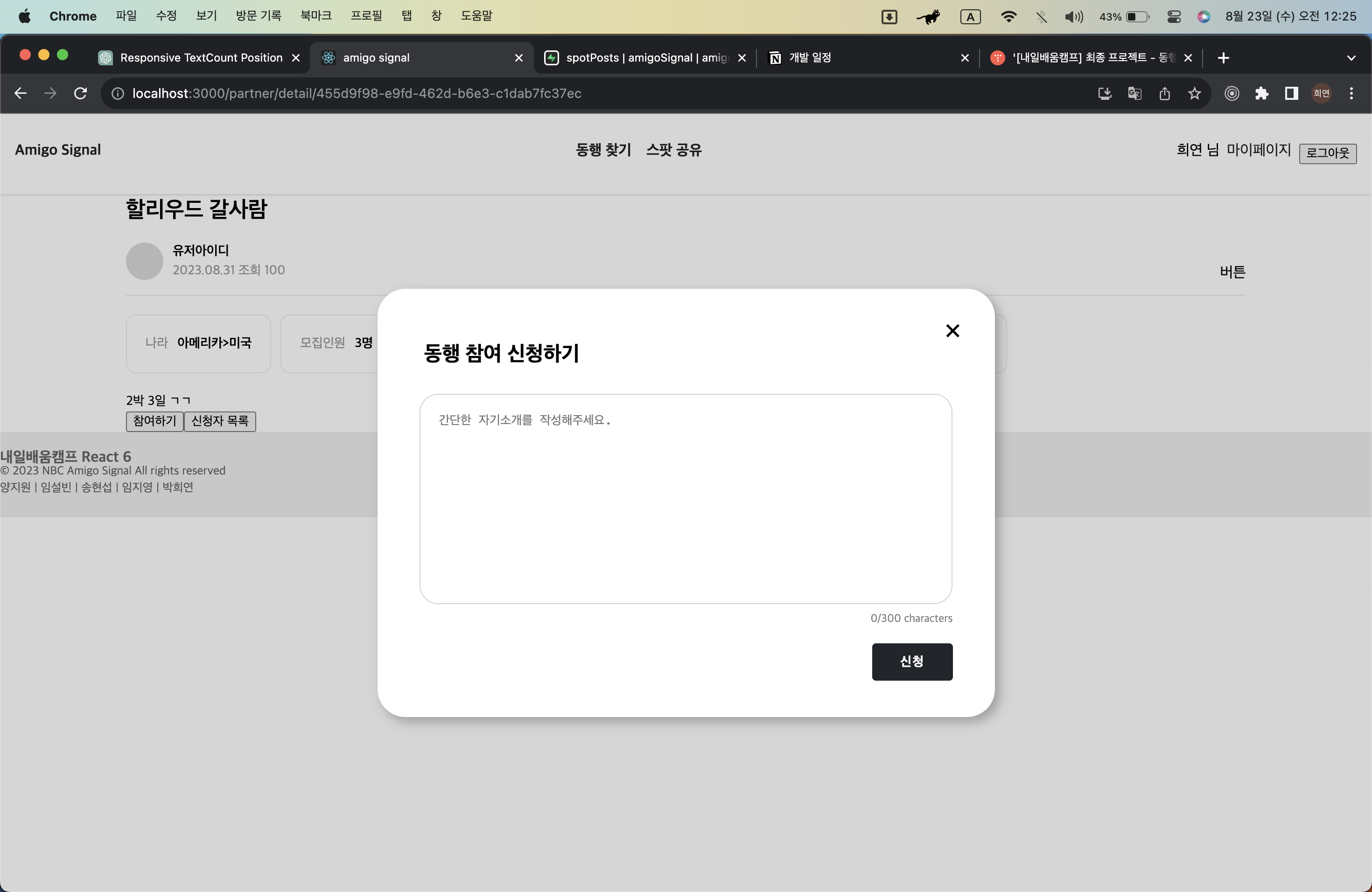Open the Chrome extensions puzzle icon
Screen dimensions: 1372x892
click(1261, 93)
